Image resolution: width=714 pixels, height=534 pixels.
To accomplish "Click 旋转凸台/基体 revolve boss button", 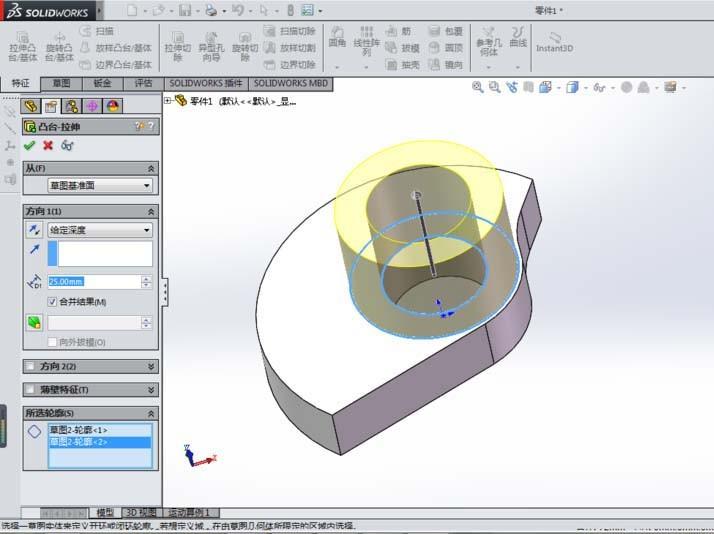I will point(59,46).
